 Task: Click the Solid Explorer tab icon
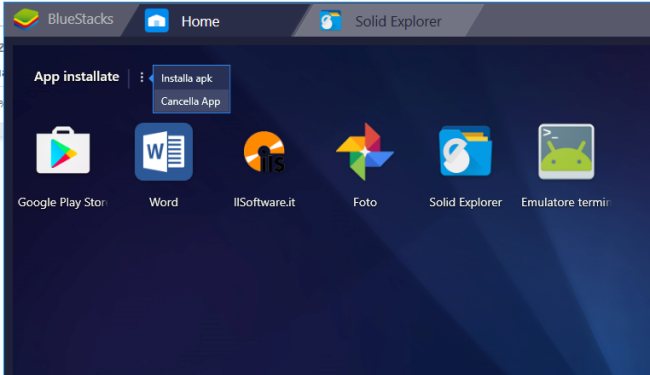point(331,21)
